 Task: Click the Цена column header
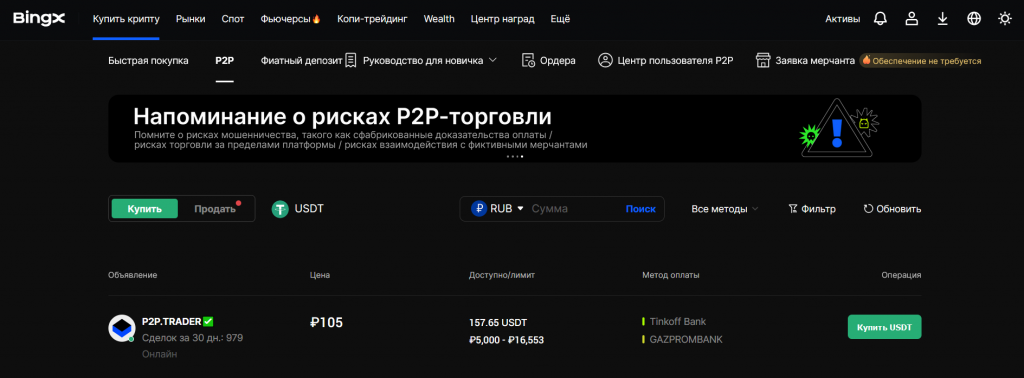(x=319, y=275)
